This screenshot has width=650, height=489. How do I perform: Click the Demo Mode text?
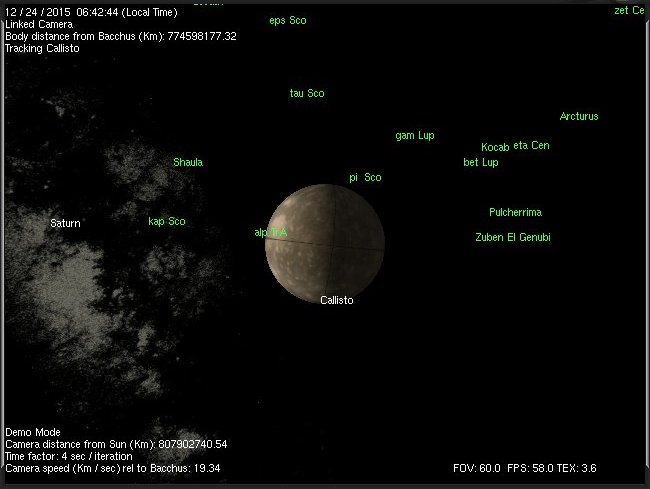click(x=33, y=432)
